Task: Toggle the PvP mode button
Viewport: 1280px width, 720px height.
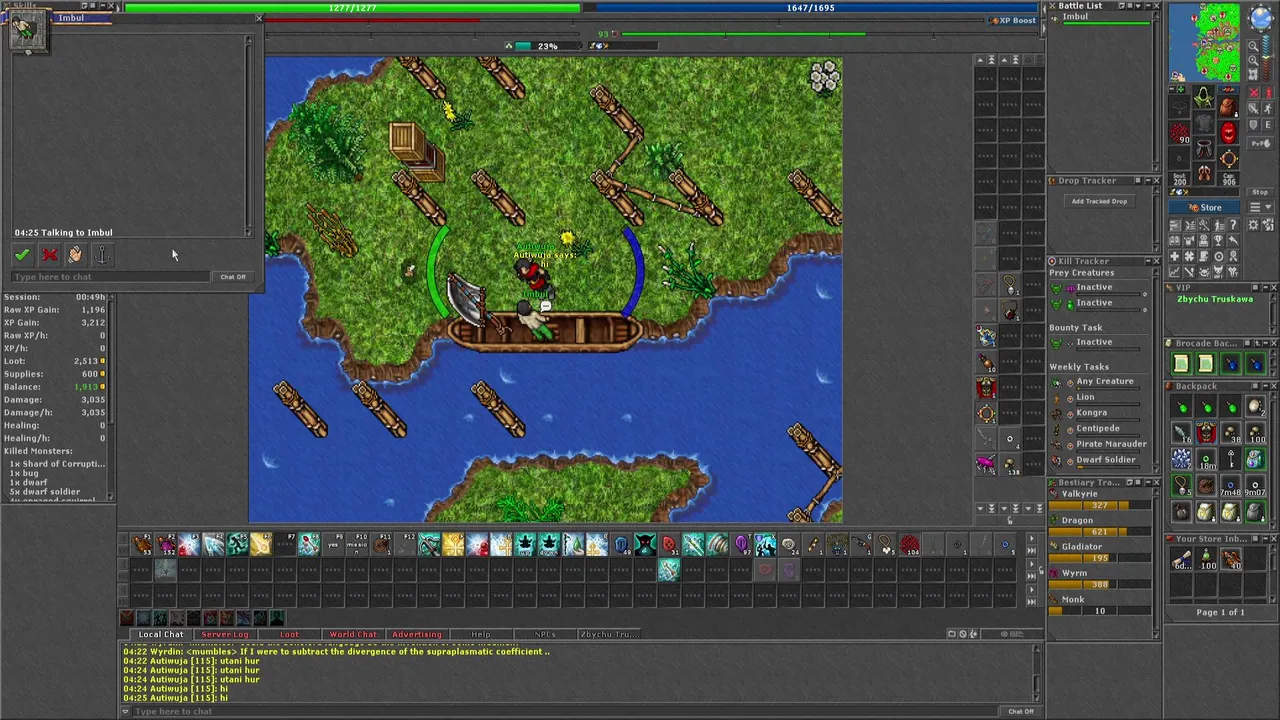Action: [1260, 143]
